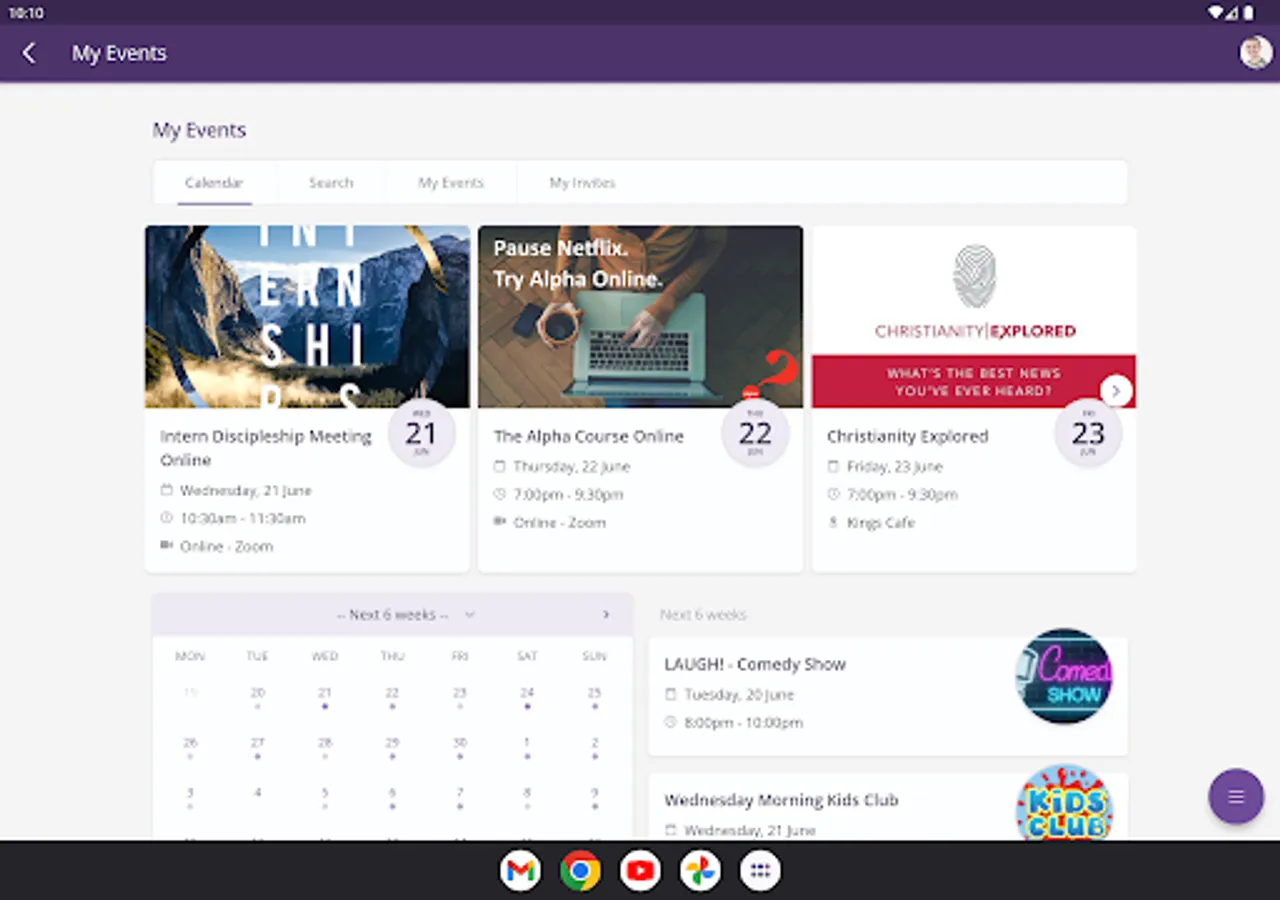
Task: Open Wednesday Morning Kids Club event
Action: (781, 800)
